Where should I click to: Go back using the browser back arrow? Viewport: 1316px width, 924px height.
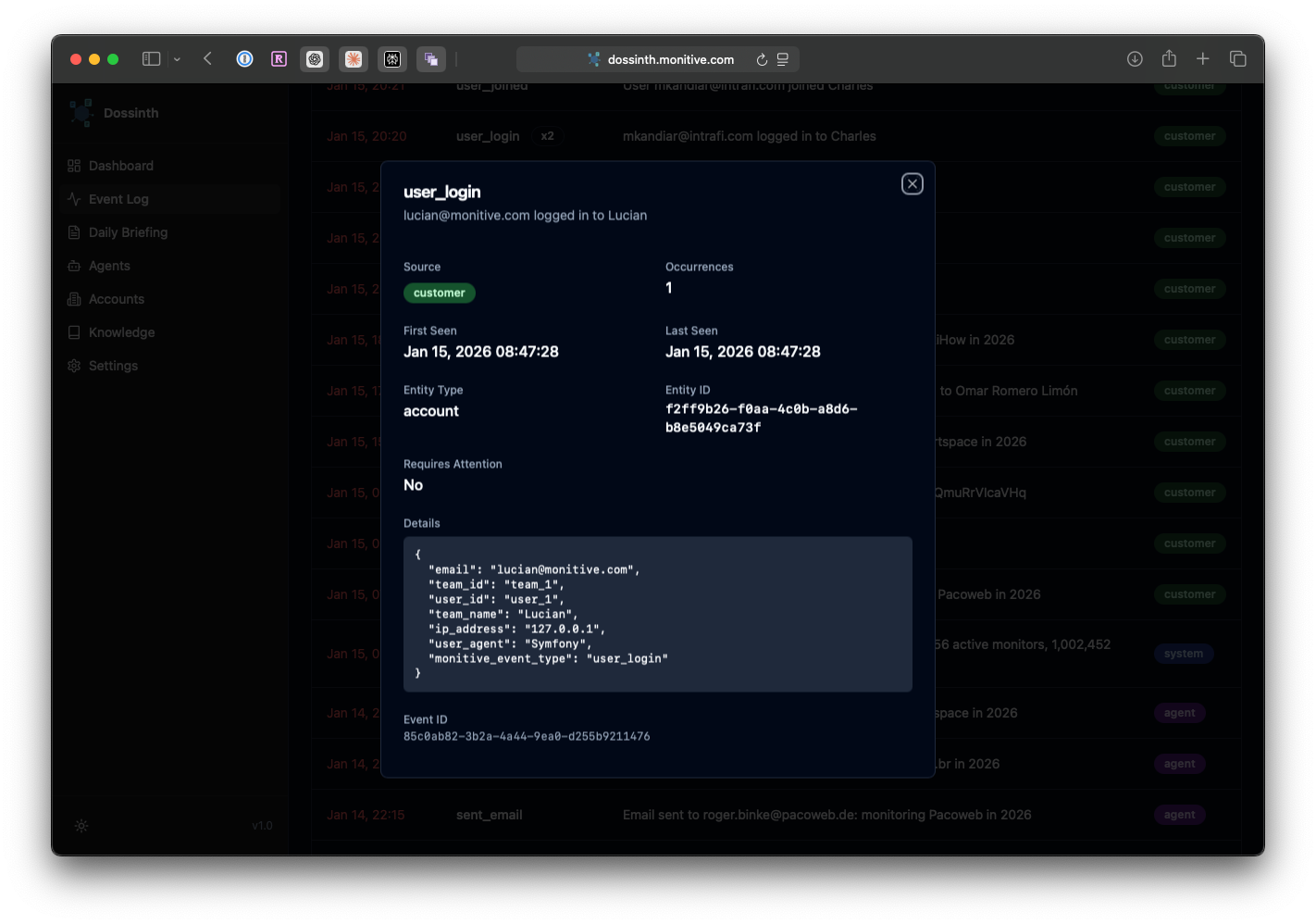tap(208, 59)
